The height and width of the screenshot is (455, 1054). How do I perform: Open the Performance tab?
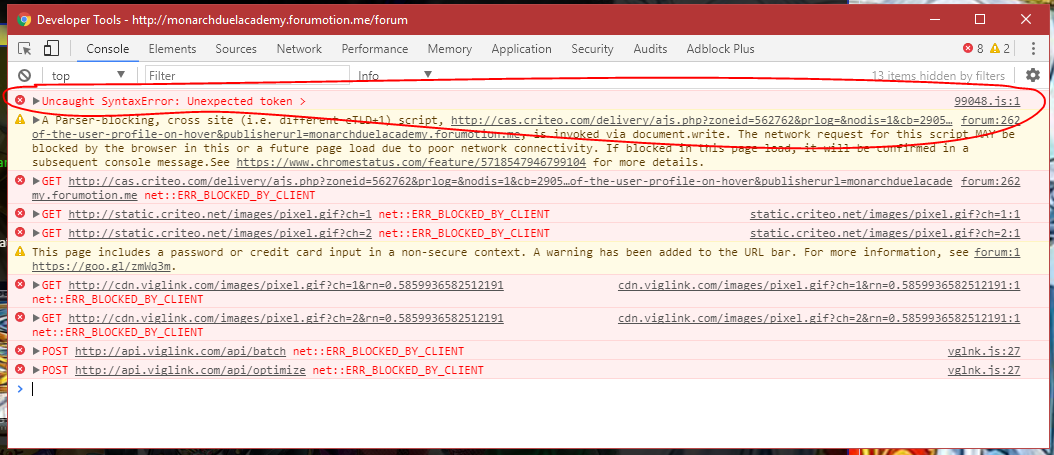pos(374,48)
